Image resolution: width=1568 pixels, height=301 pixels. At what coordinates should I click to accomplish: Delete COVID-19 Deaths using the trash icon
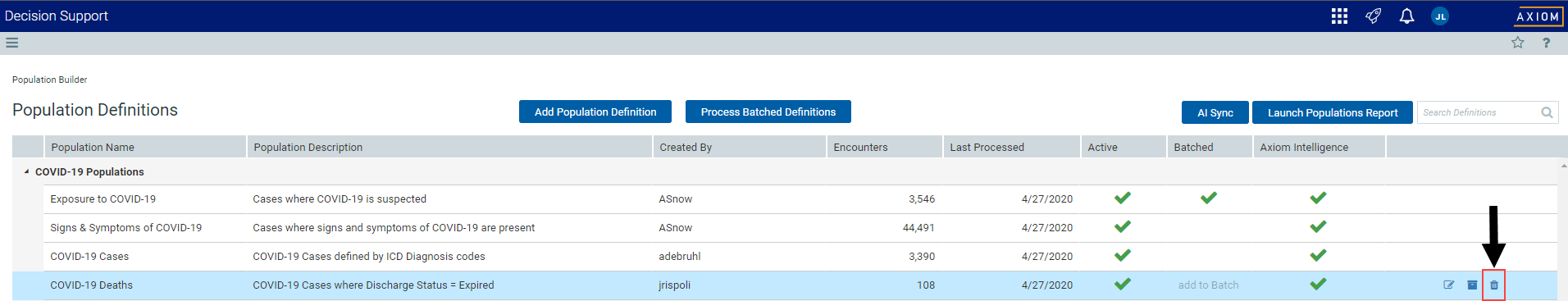1494,285
